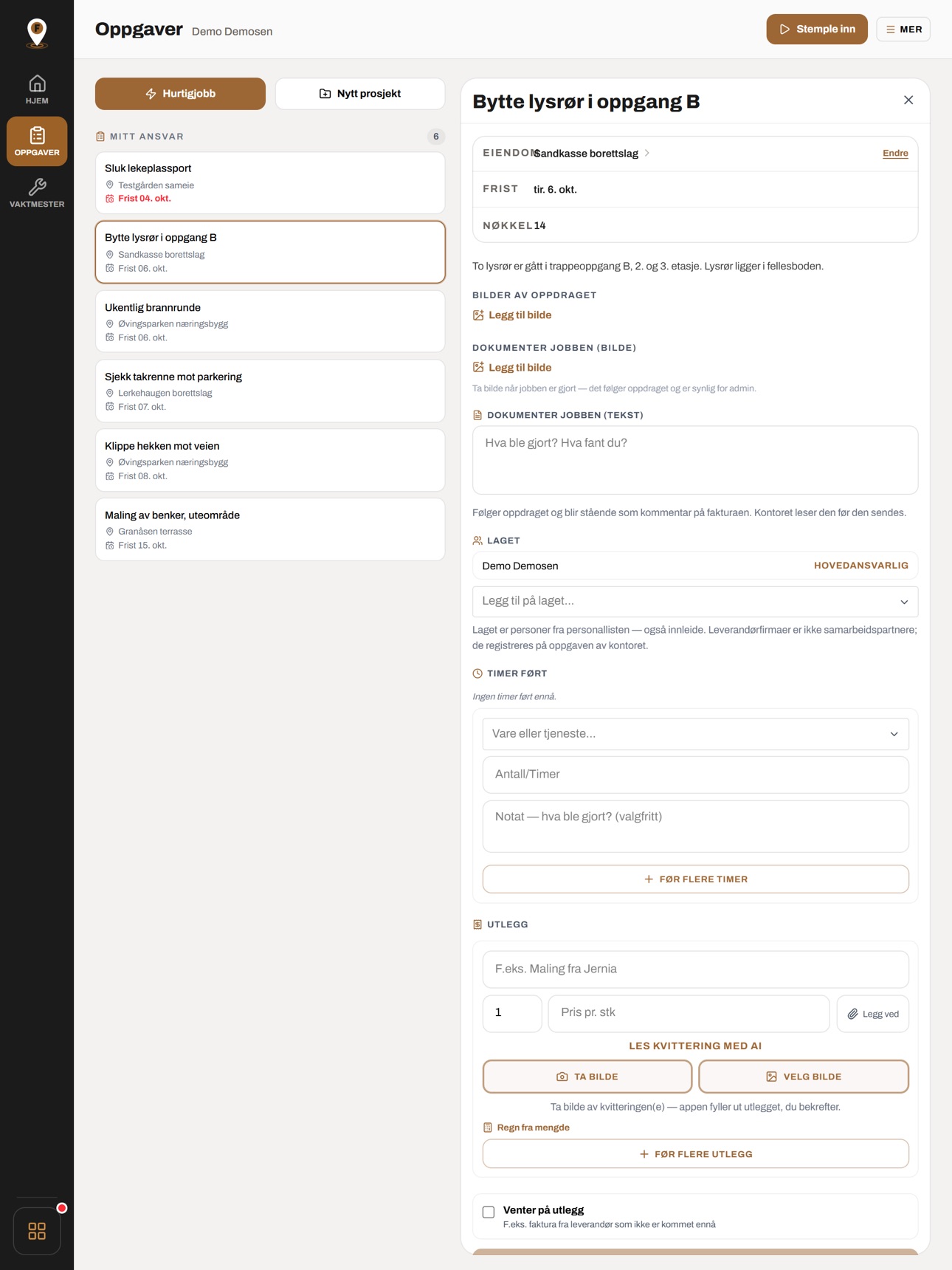952x1270 pixels.
Task: Click Endre to change the property
Action: [x=895, y=154]
